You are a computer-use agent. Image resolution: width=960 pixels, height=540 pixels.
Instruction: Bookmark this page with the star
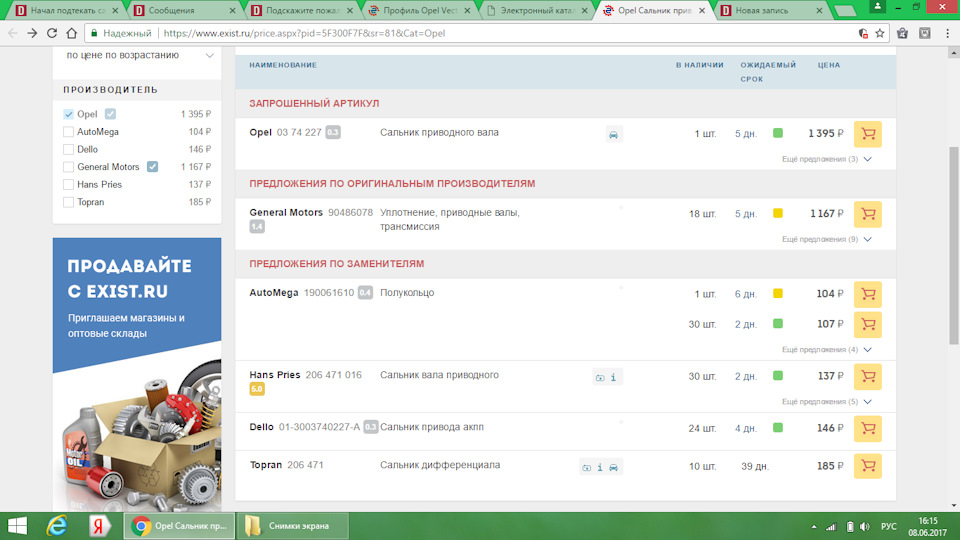880,33
